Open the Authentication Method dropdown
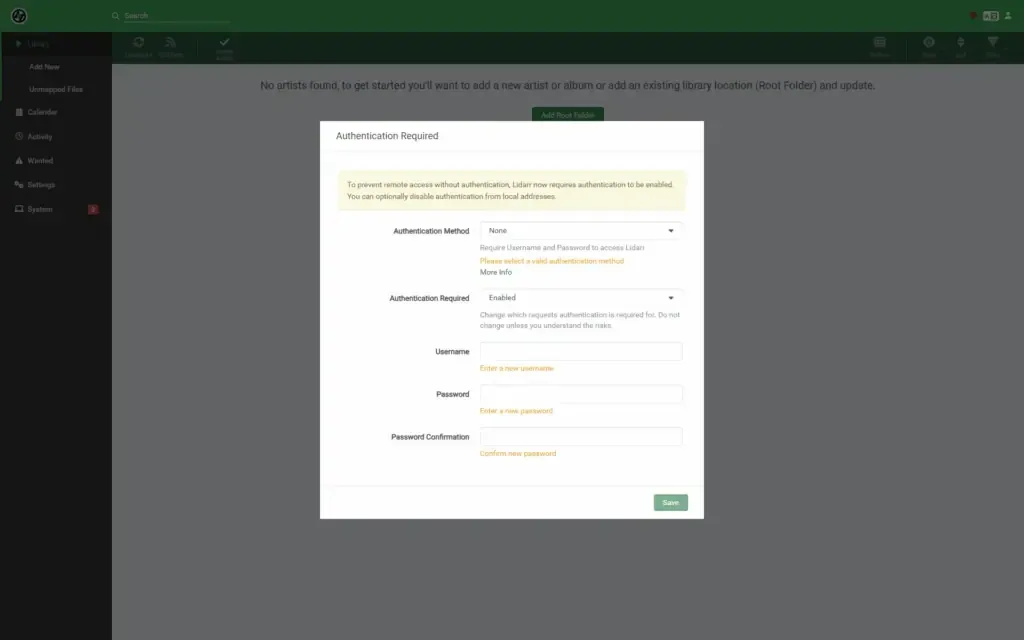Image resolution: width=1024 pixels, height=640 pixels. [581, 230]
